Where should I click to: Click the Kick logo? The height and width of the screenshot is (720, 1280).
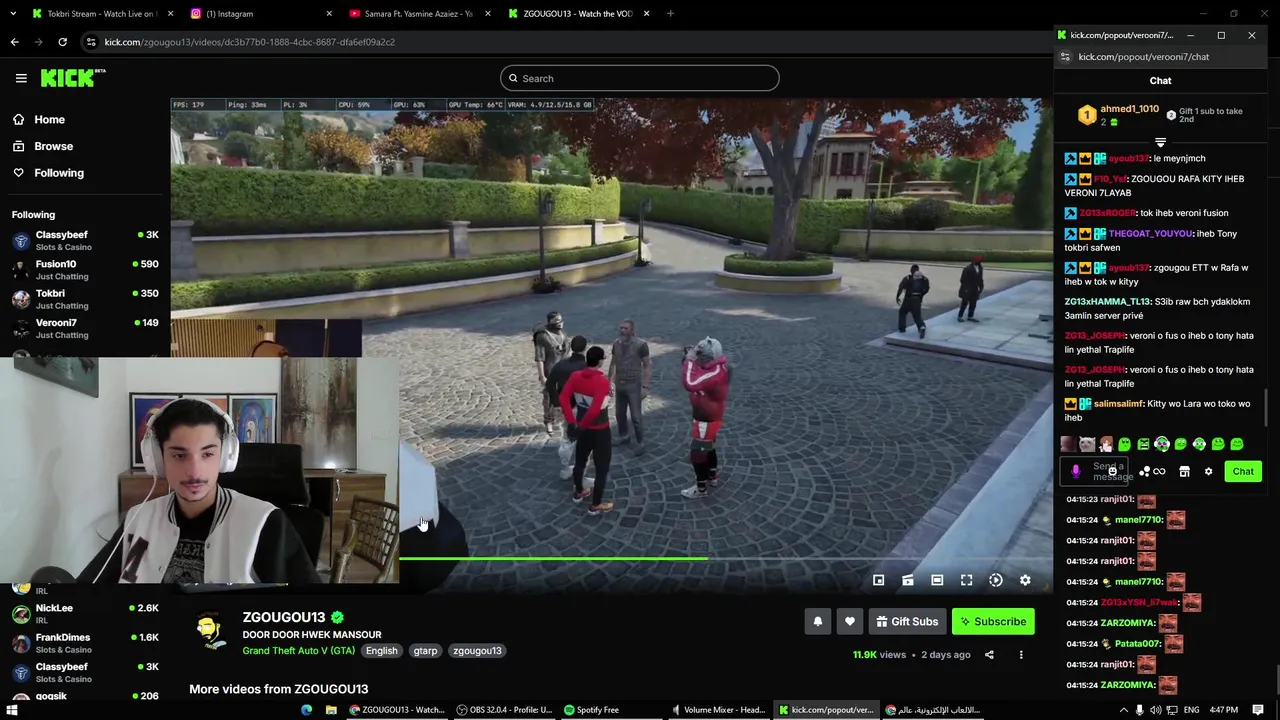click(x=72, y=78)
